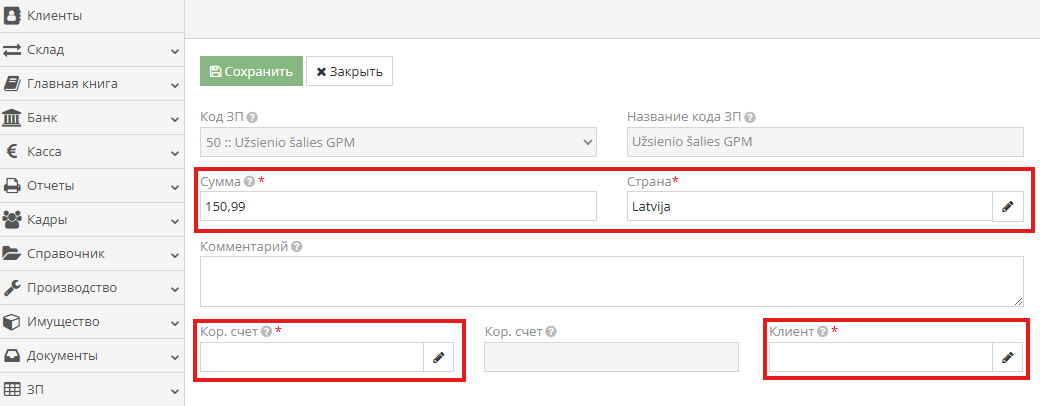This screenshot has width=1040, height=406.
Task: Click the Название кода ЗП field
Action: (x=825, y=142)
